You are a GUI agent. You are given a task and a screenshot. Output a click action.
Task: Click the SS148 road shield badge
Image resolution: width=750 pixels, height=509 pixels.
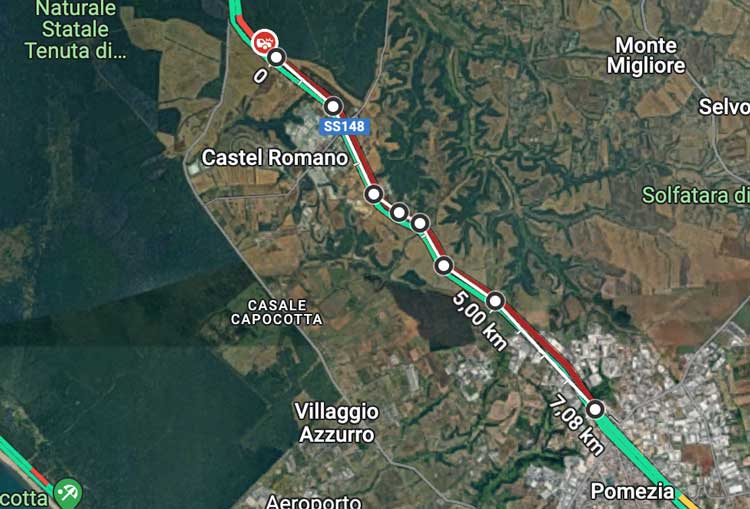pyautogui.click(x=344, y=126)
